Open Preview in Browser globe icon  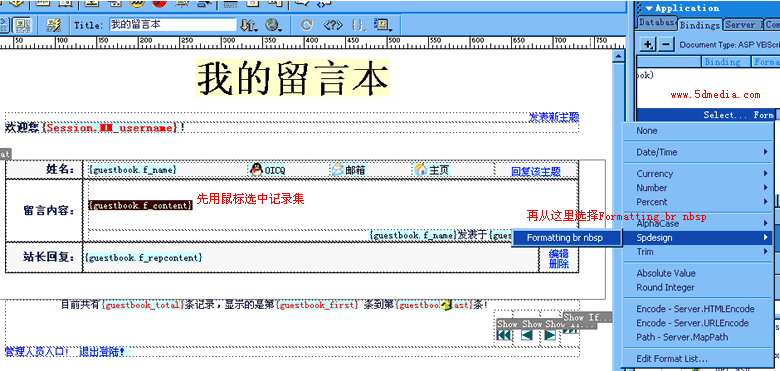(x=273, y=25)
